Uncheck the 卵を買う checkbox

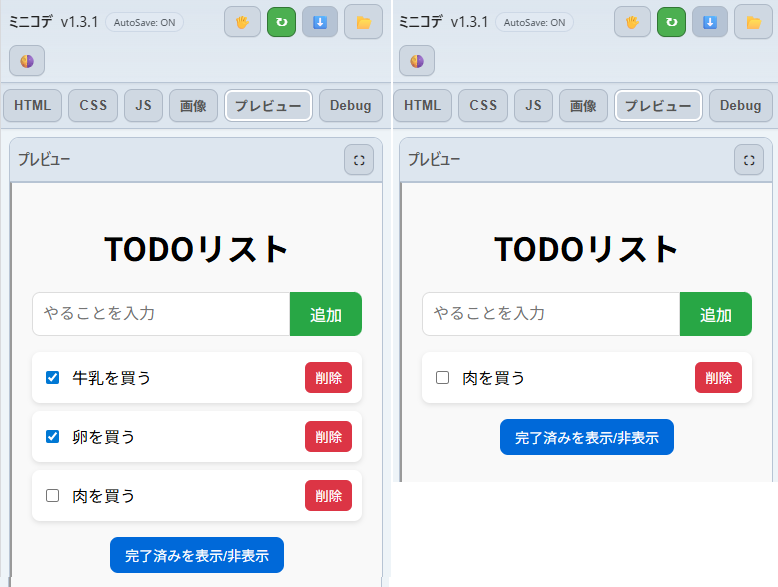[x=53, y=437]
